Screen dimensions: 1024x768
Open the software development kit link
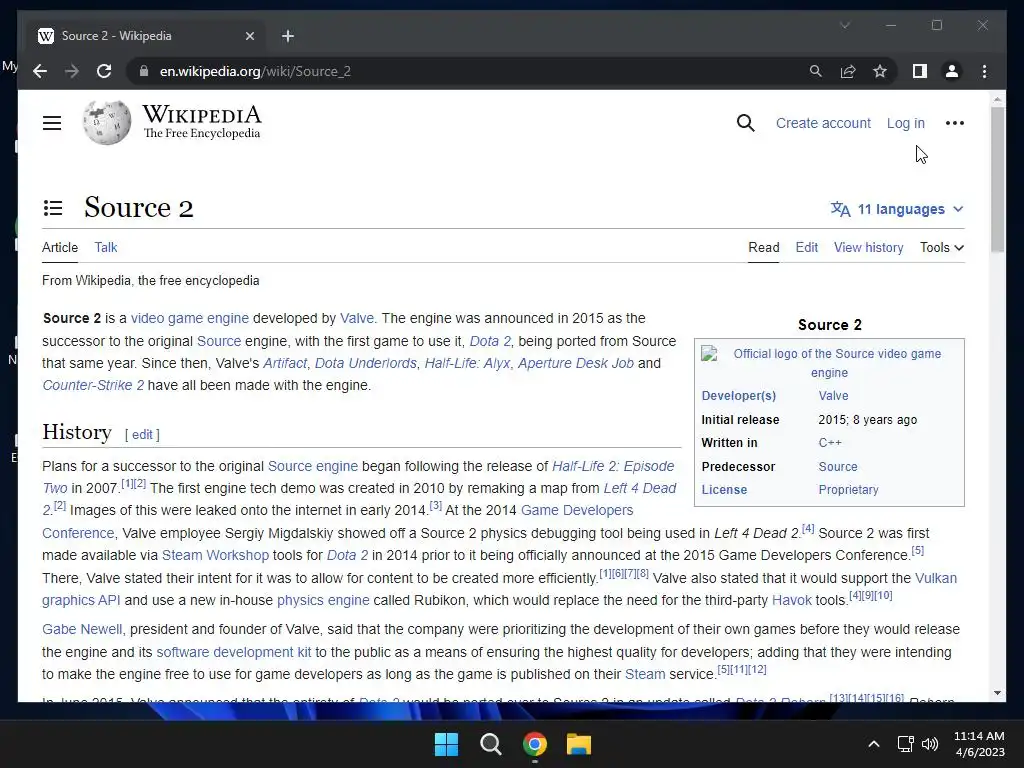click(234, 652)
